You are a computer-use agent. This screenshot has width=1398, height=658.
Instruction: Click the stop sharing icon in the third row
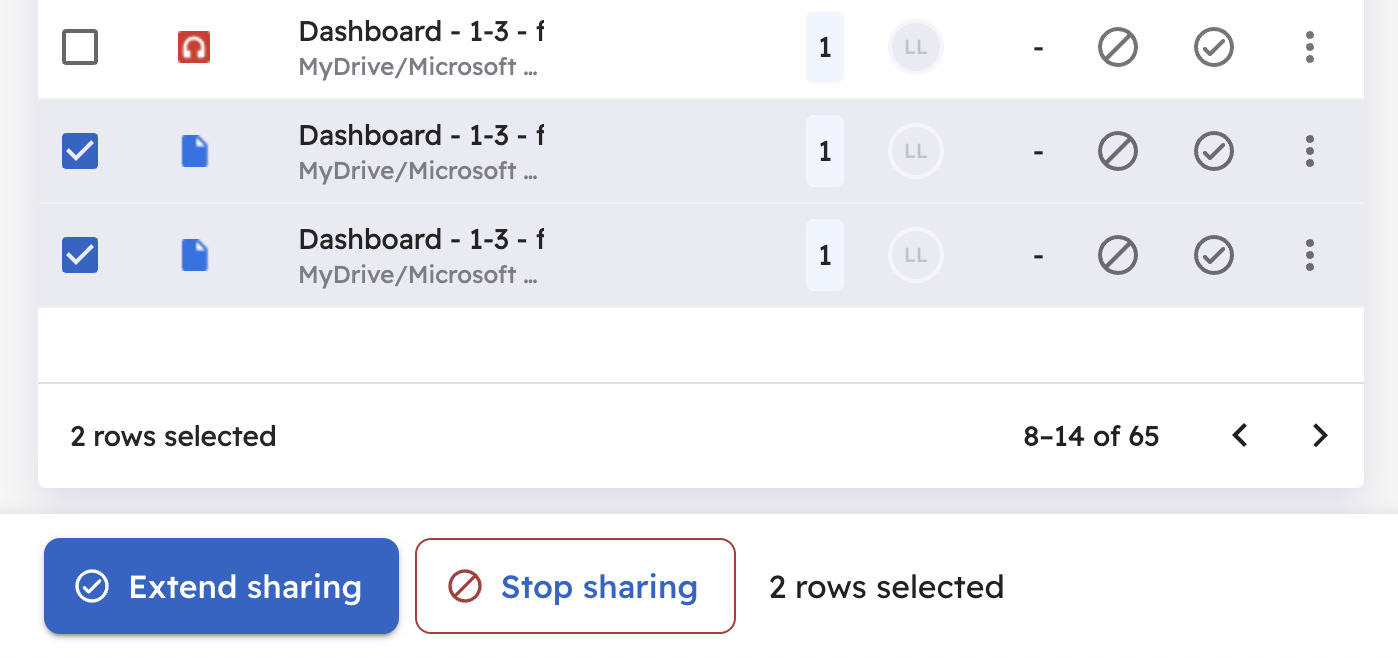1118,255
